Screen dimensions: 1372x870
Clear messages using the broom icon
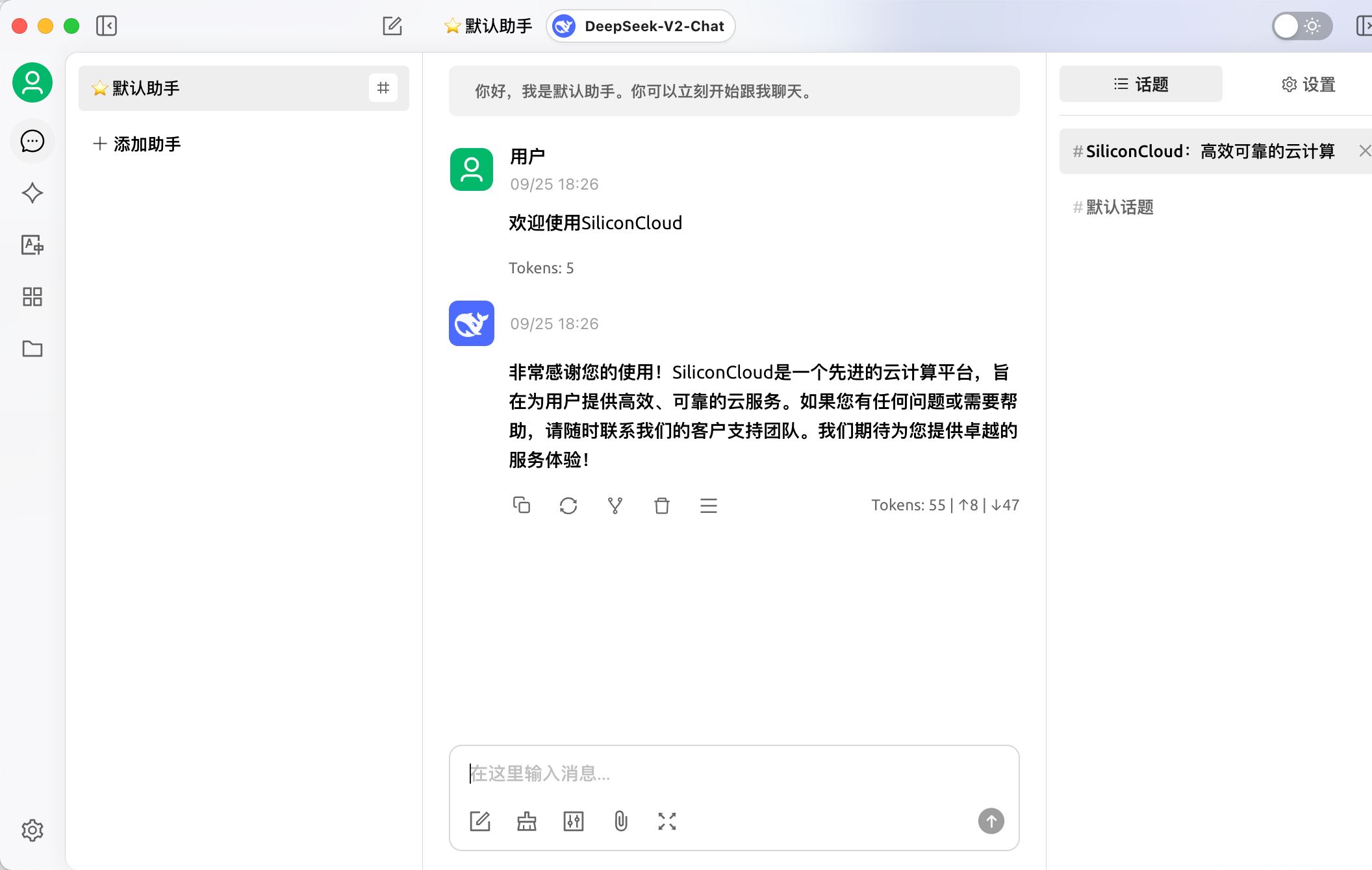pyautogui.click(x=527, y=821)
